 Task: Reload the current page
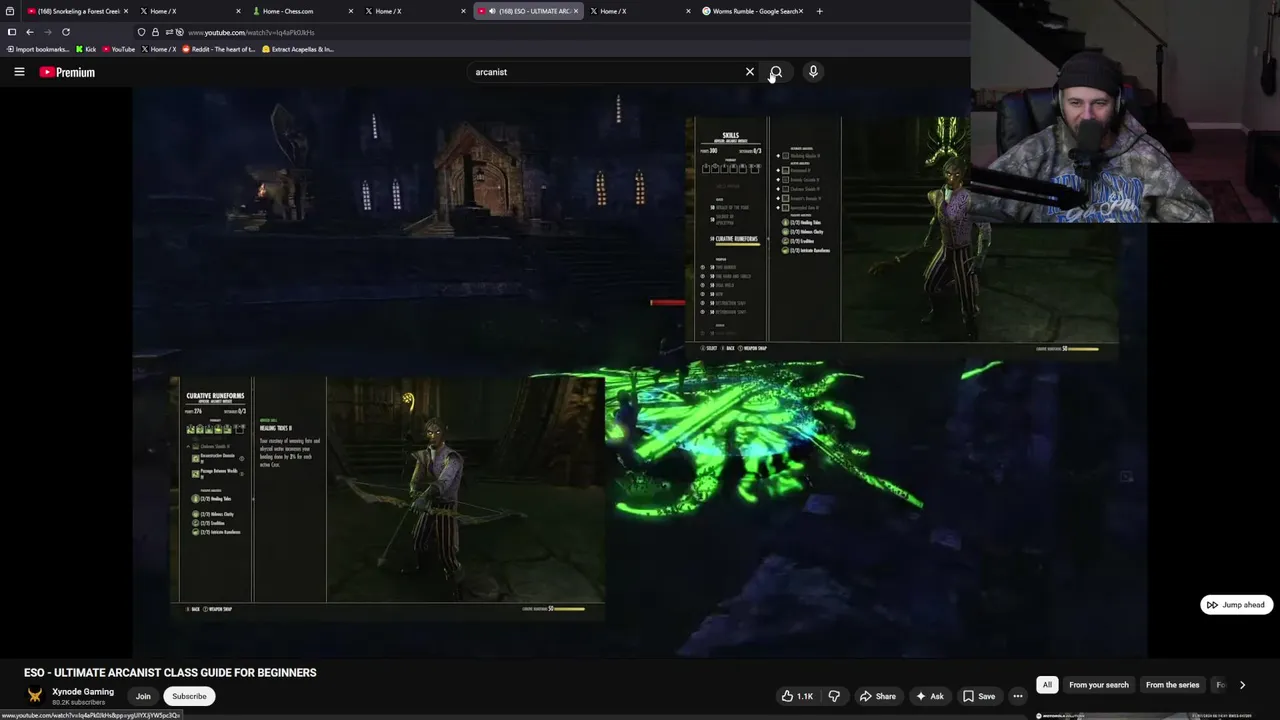coord(66,32)
